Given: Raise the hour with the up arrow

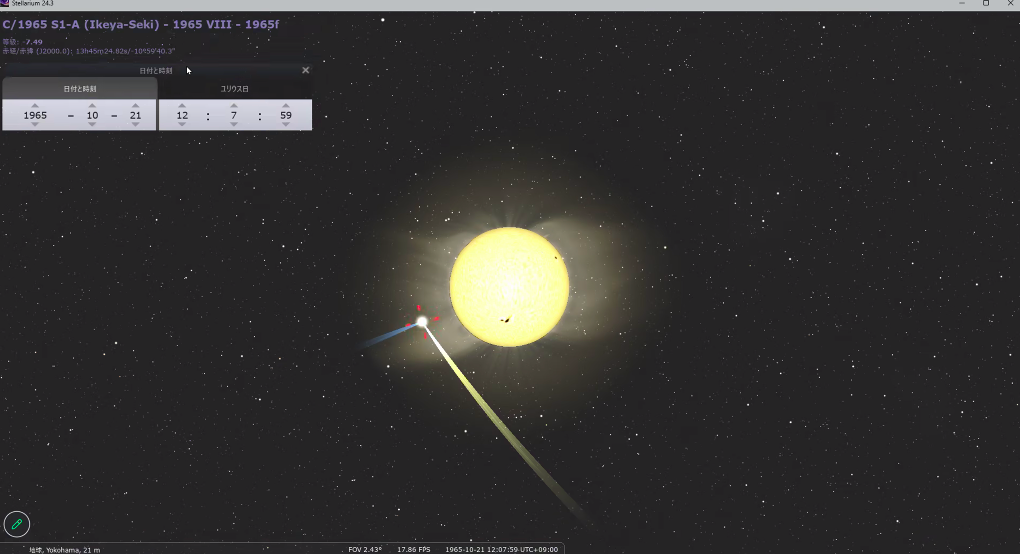Looking at the screenshot, I should 182,105.
